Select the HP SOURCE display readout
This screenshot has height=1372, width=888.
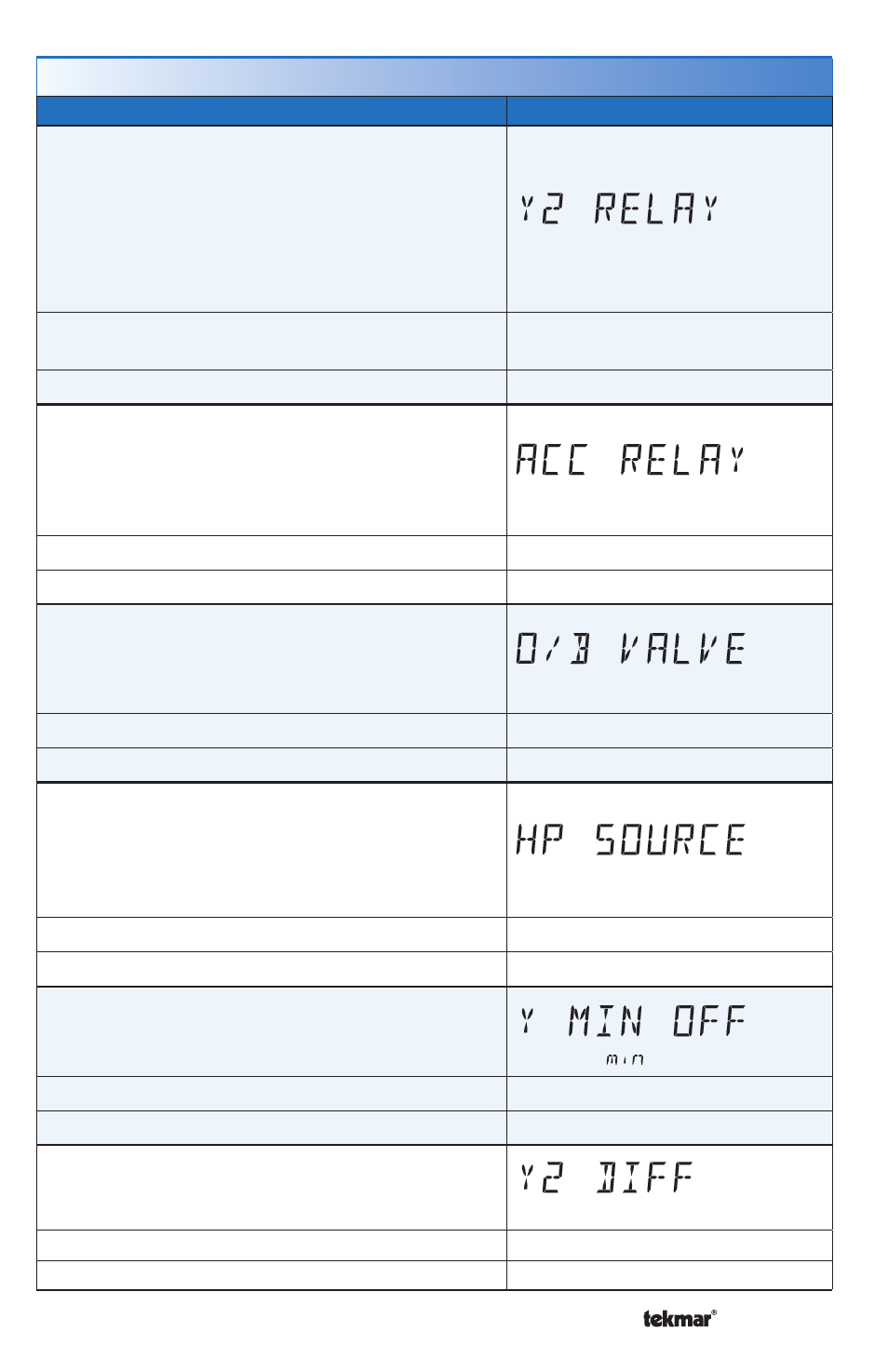(x=631, y=840)
